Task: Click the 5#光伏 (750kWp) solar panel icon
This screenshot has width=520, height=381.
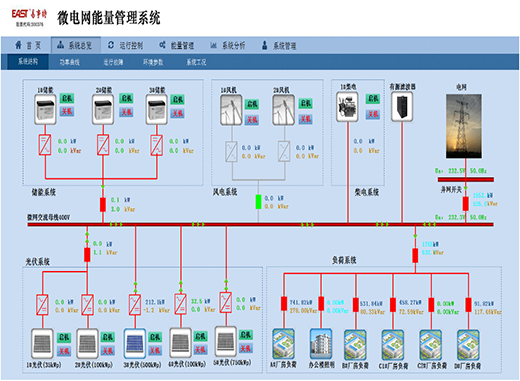Action: [226, 341]
